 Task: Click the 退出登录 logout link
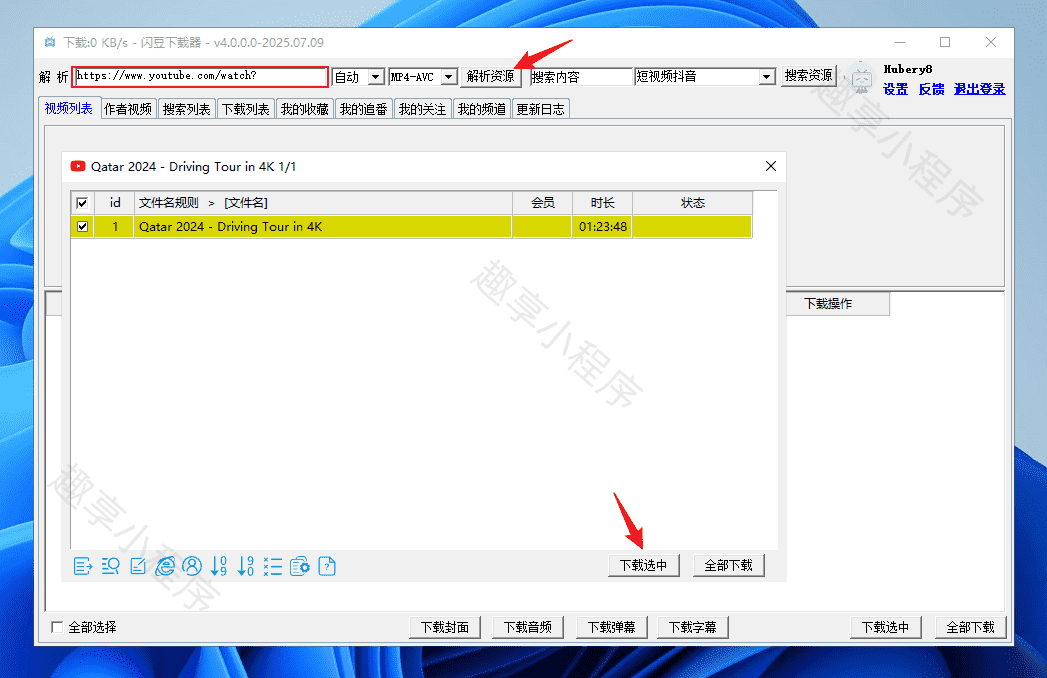coord(979,89)
